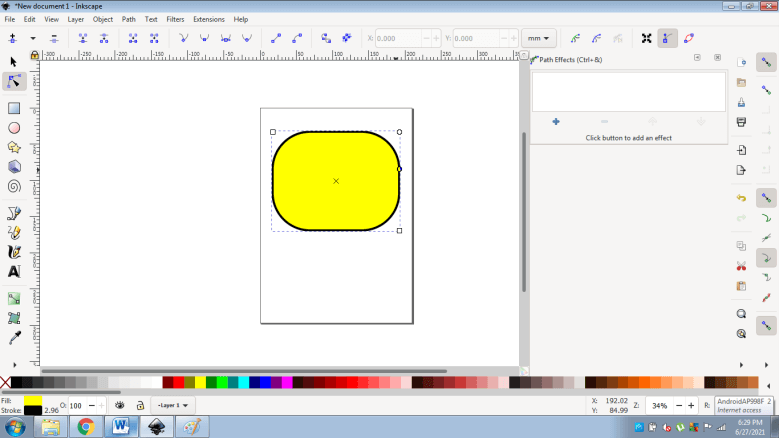This screenshot has height=438, width=779.
Task: Expand the toolbox overflow arrow
Action: [x=14, y=365]
